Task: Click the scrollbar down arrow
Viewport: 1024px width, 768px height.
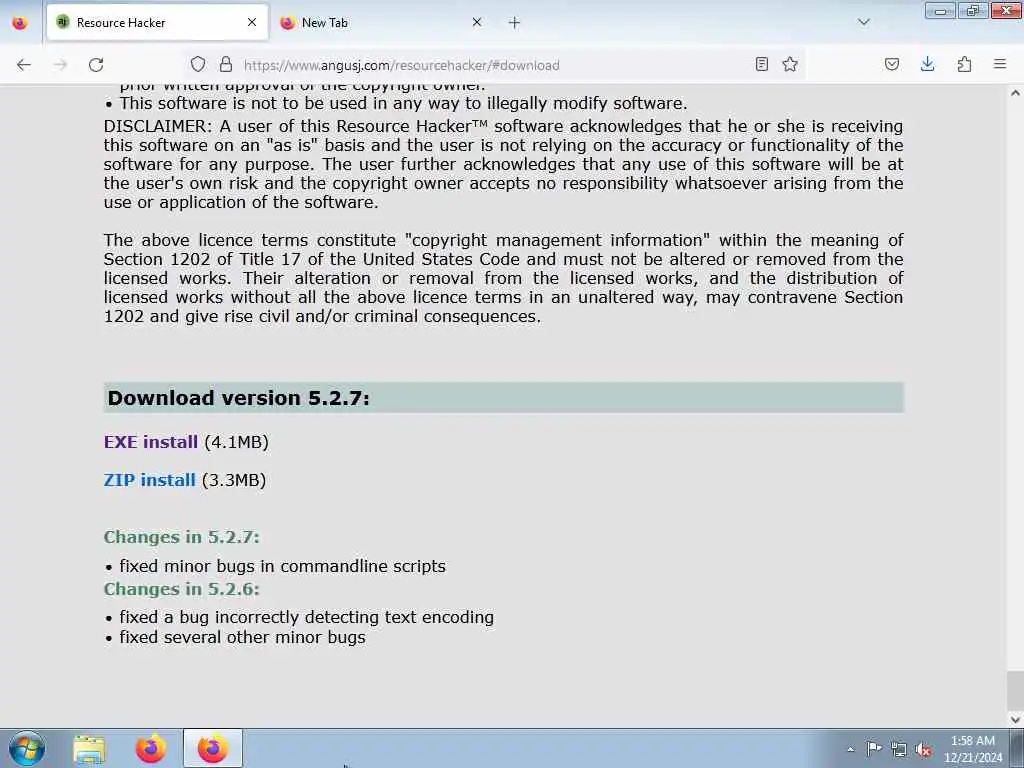Action: click(1015, 720)
